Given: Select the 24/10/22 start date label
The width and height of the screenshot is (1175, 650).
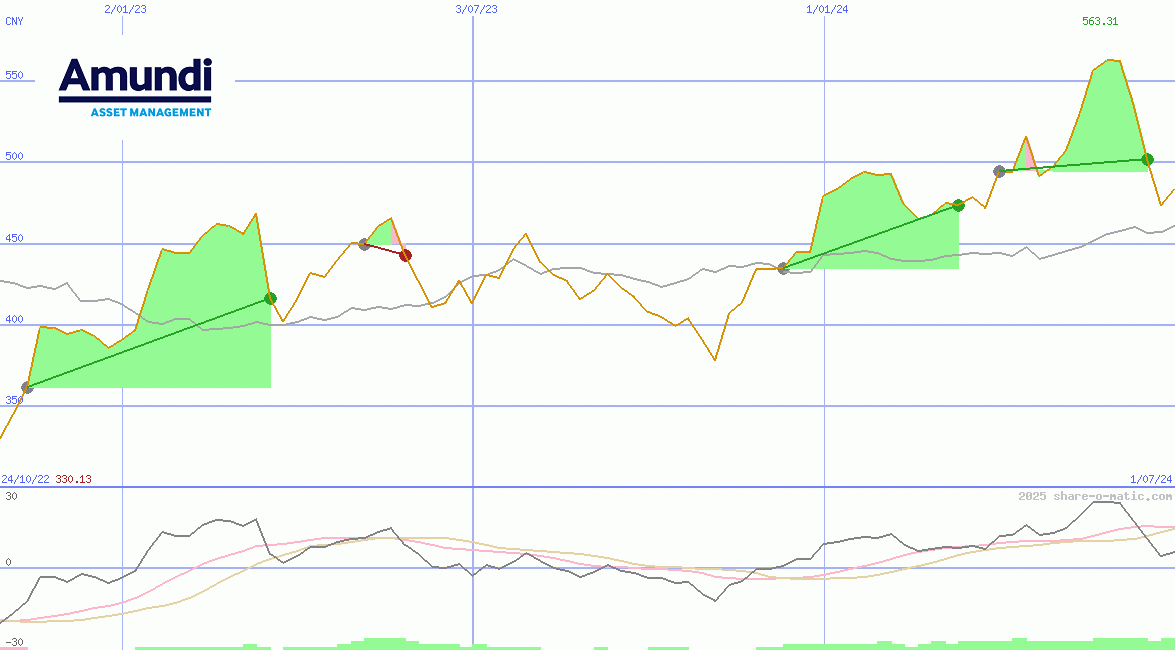Looking at the screenshot, I should pyautogui.click(x=25, y=480).
